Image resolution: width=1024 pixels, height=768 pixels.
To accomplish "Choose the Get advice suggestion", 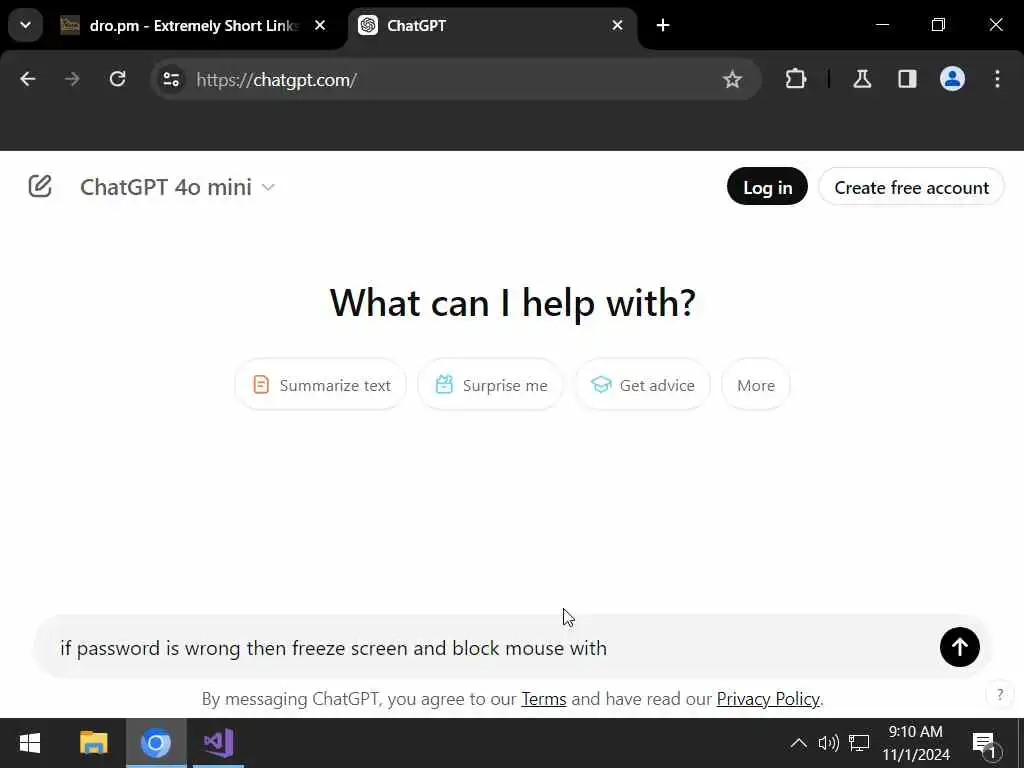I will (643, 385).
